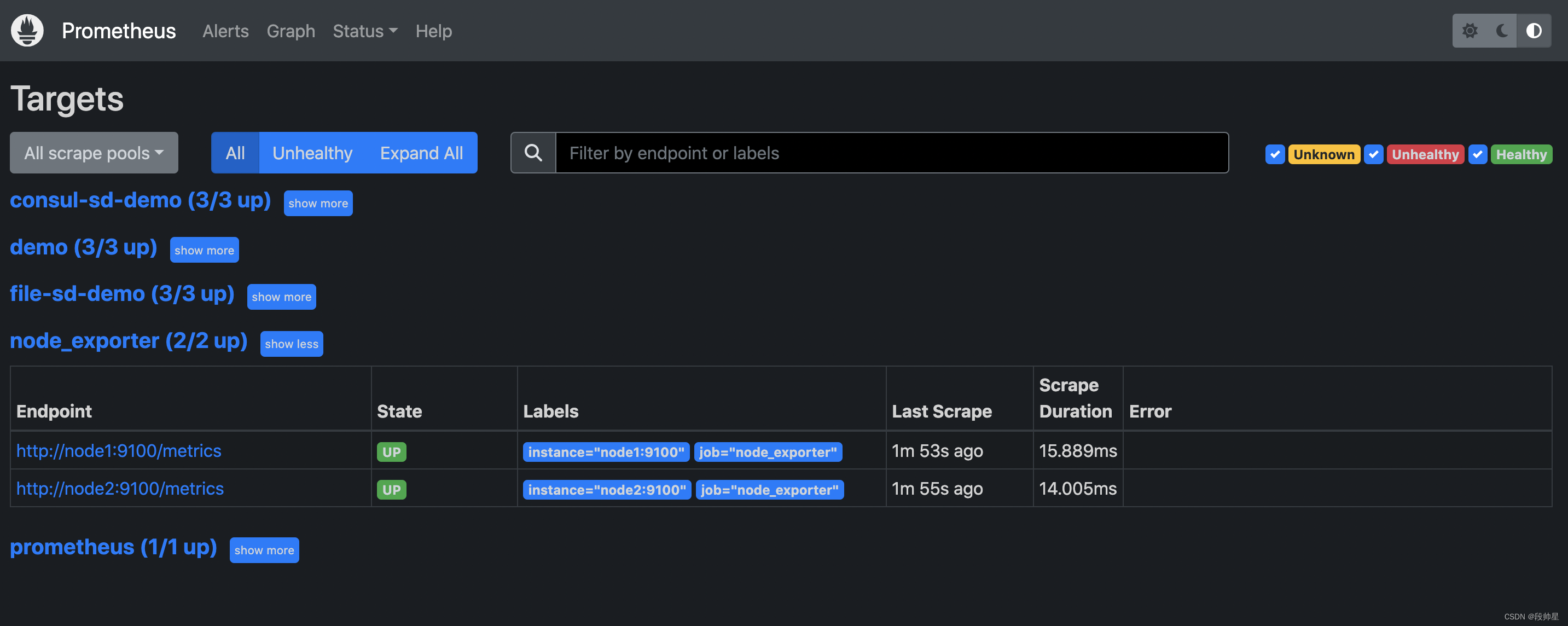This screenshot has width=1568, height=626.
Task: Open http://node2:9100/metrics endpoint
Action: [120, 488]
